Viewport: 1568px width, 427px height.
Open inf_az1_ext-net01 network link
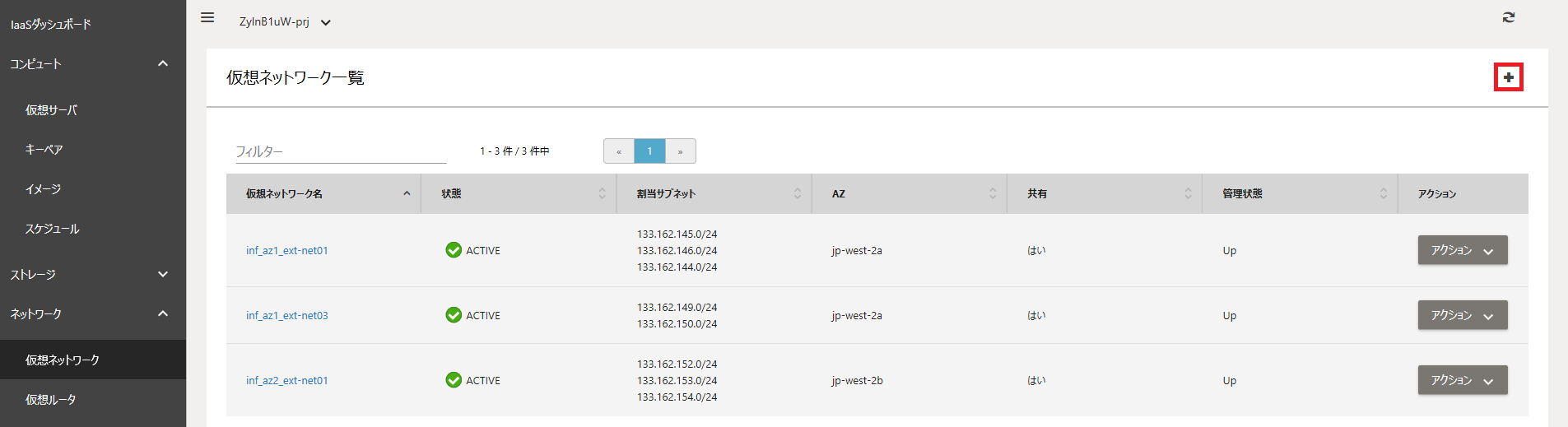(286, 250)
